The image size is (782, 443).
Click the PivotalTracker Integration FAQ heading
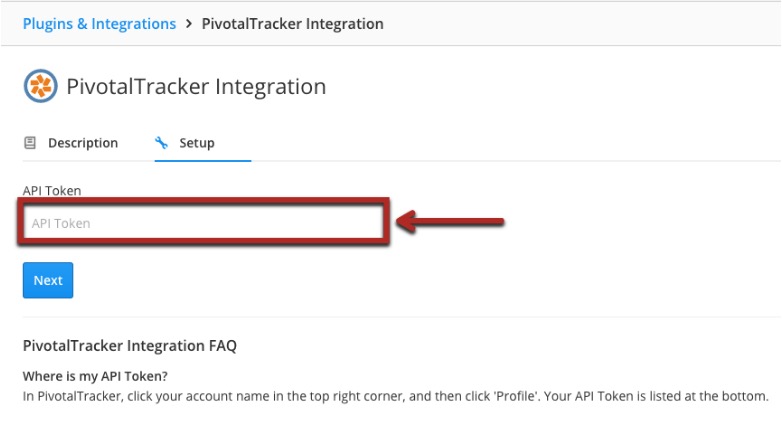coord(130,346)
